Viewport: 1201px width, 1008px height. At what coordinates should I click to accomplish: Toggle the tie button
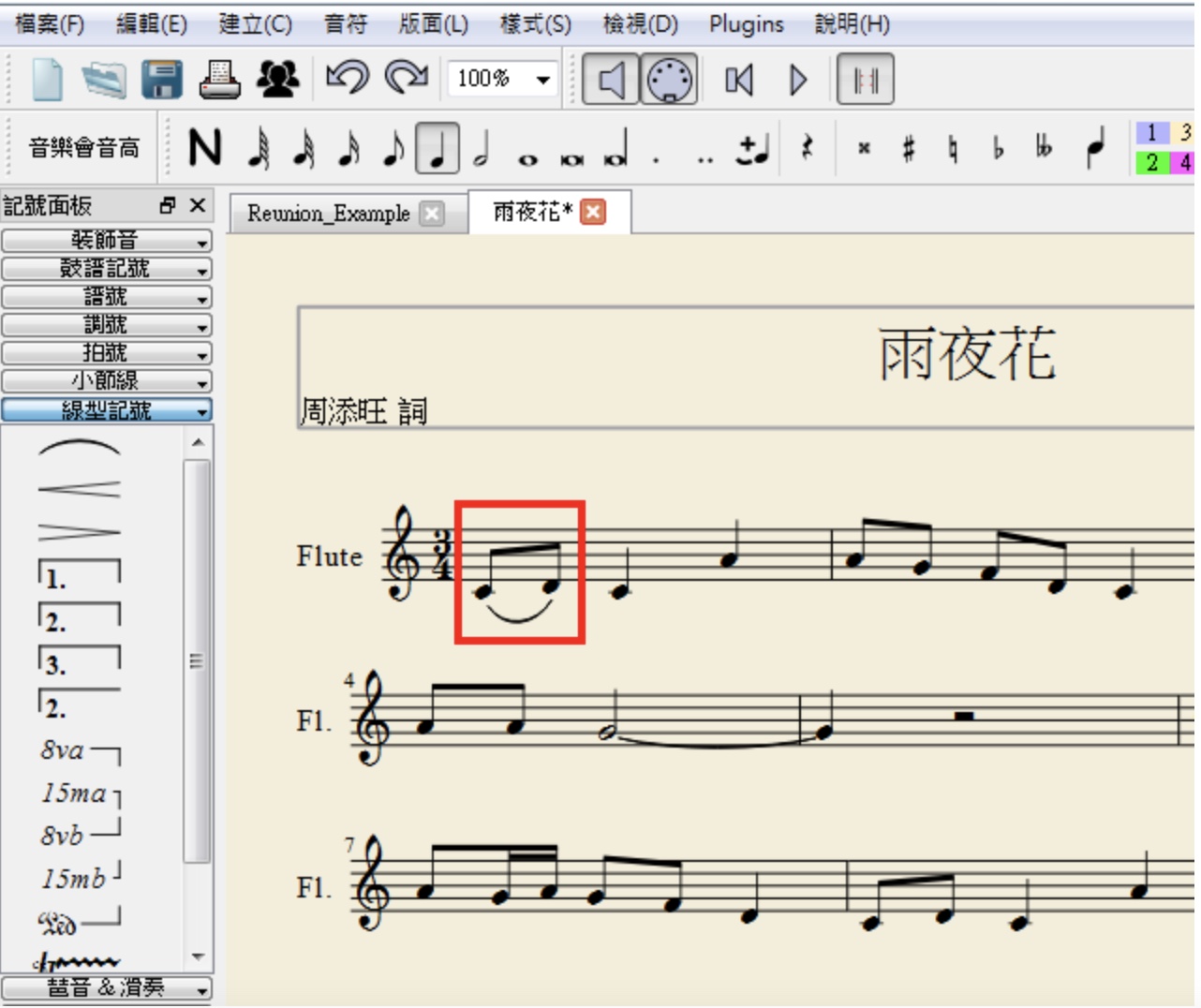[754, 148]
